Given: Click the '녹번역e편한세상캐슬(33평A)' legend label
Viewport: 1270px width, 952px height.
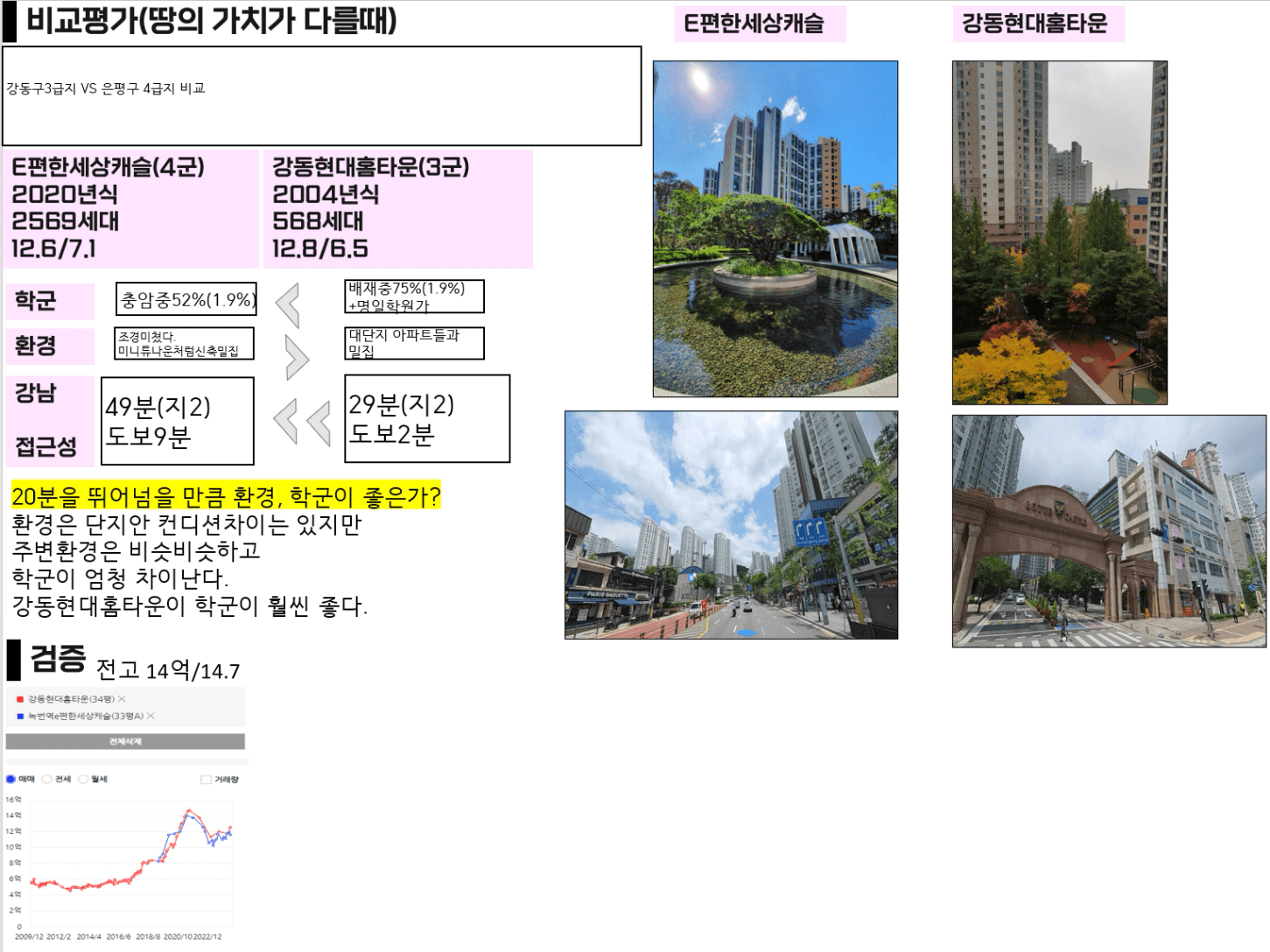Looking at the screenshot, I should coord(86,716).
